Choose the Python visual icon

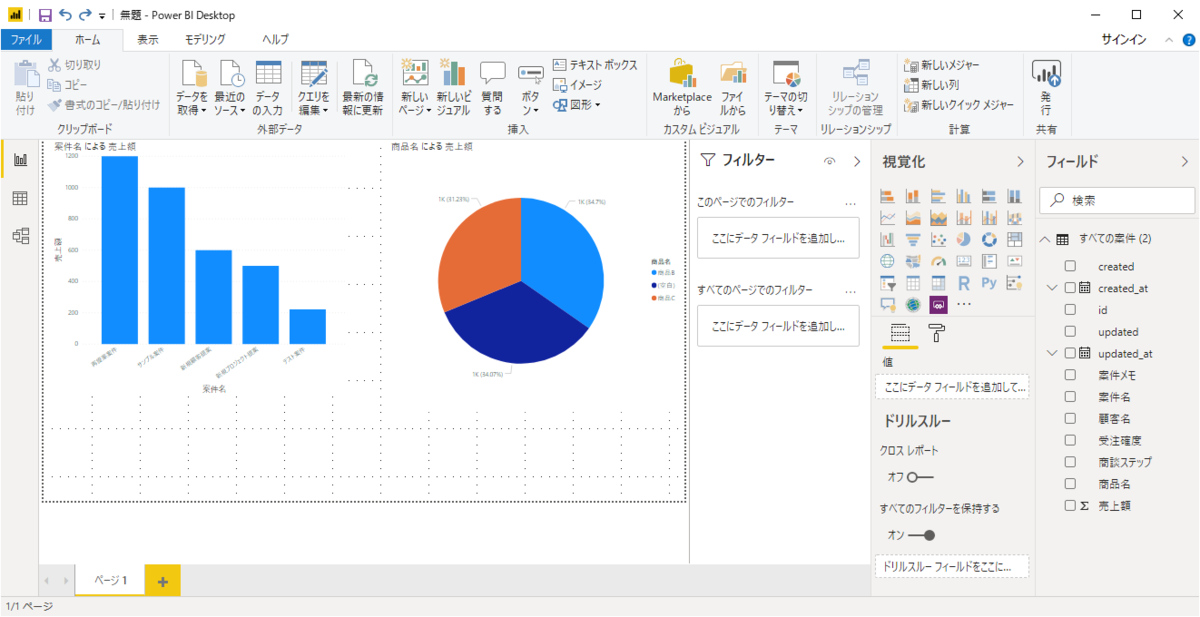(990, 283)
